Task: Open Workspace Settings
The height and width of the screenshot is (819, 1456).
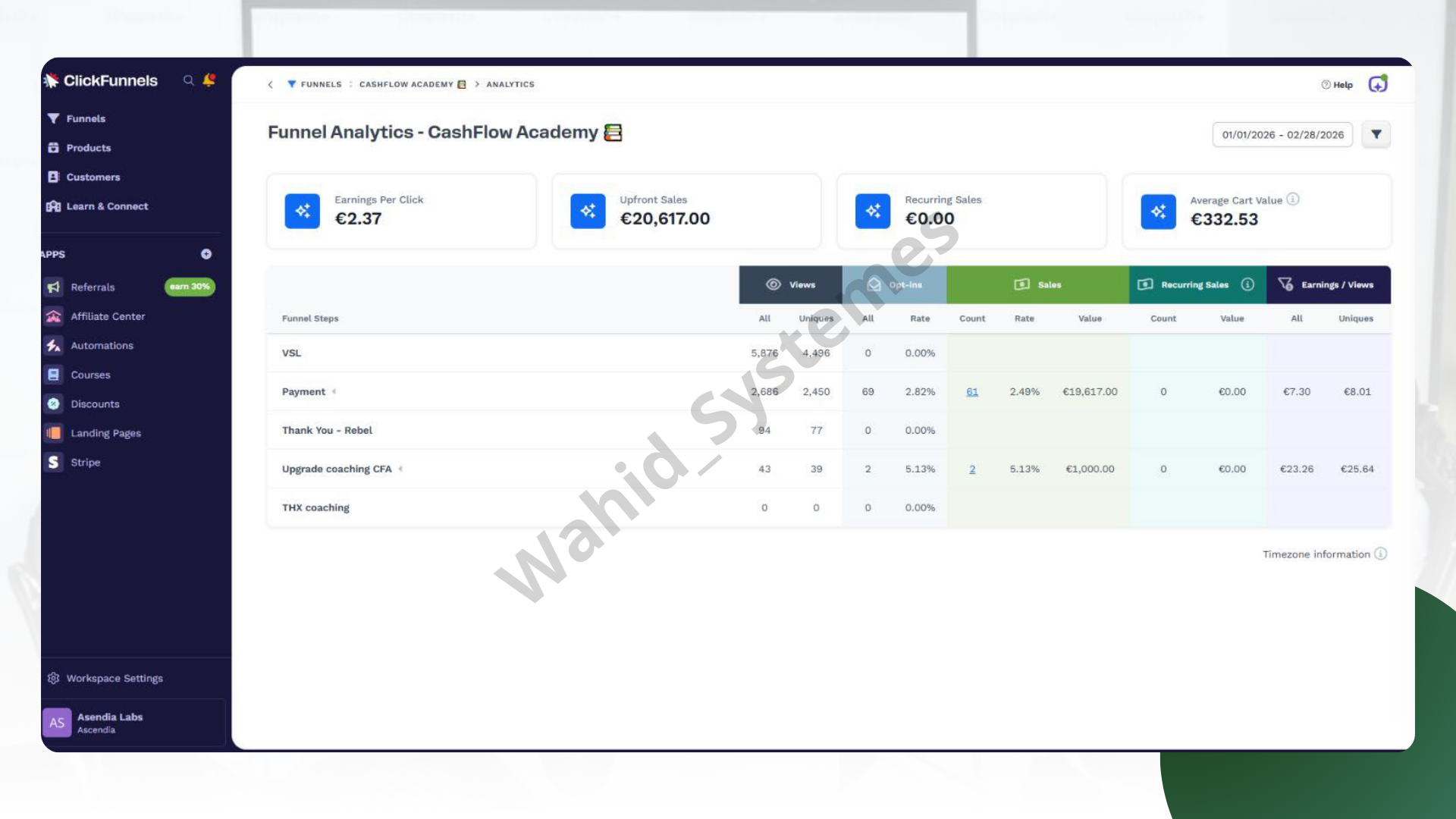Action: pos(114,679)
